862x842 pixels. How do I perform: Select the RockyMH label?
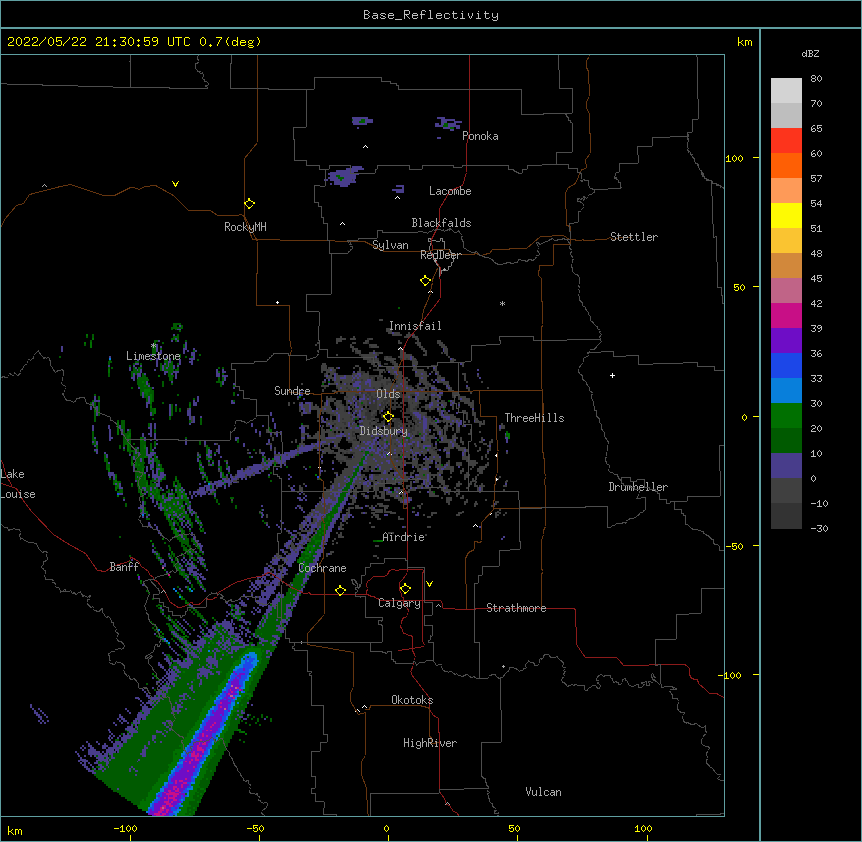(245, 227)
